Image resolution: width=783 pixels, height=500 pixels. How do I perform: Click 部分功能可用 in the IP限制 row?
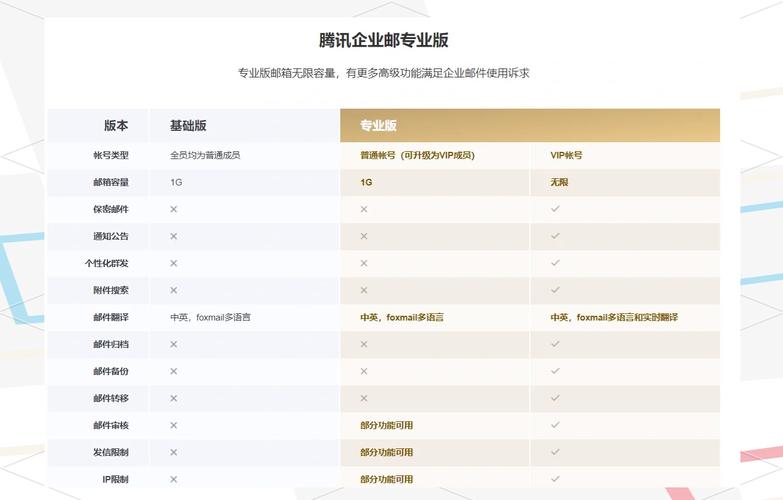point(387,479)
